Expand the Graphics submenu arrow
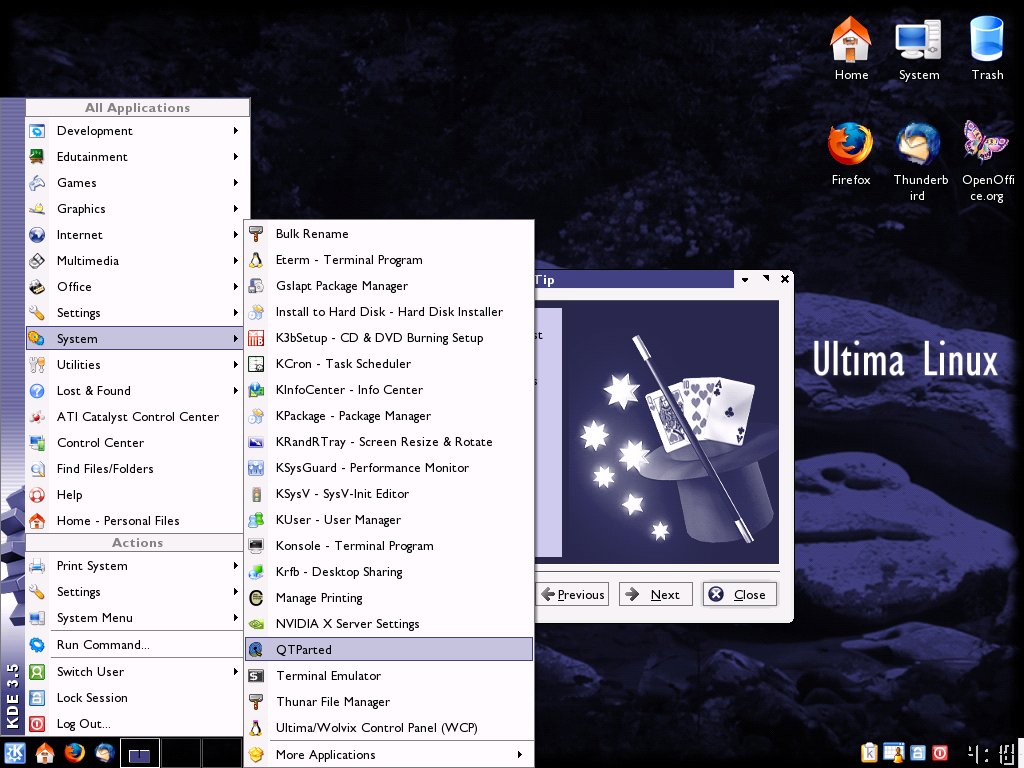The height and width of the screenshot is (768, 1024). point(236,209)
